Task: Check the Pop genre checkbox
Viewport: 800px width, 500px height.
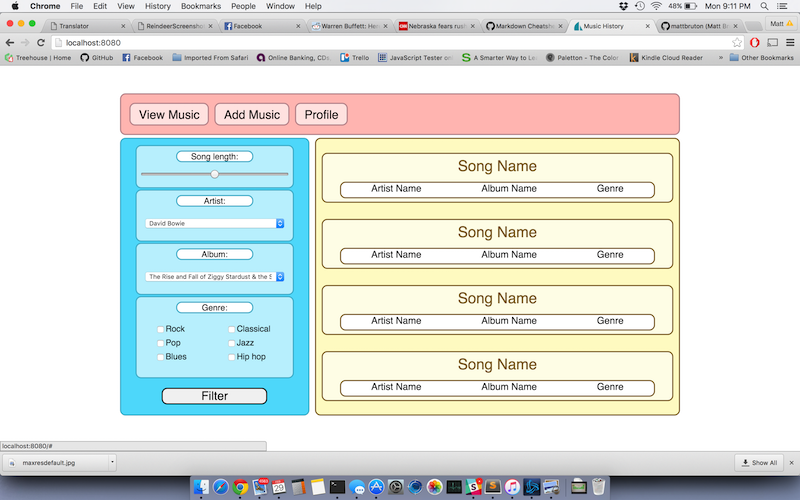Action: [x=160, y=343]
